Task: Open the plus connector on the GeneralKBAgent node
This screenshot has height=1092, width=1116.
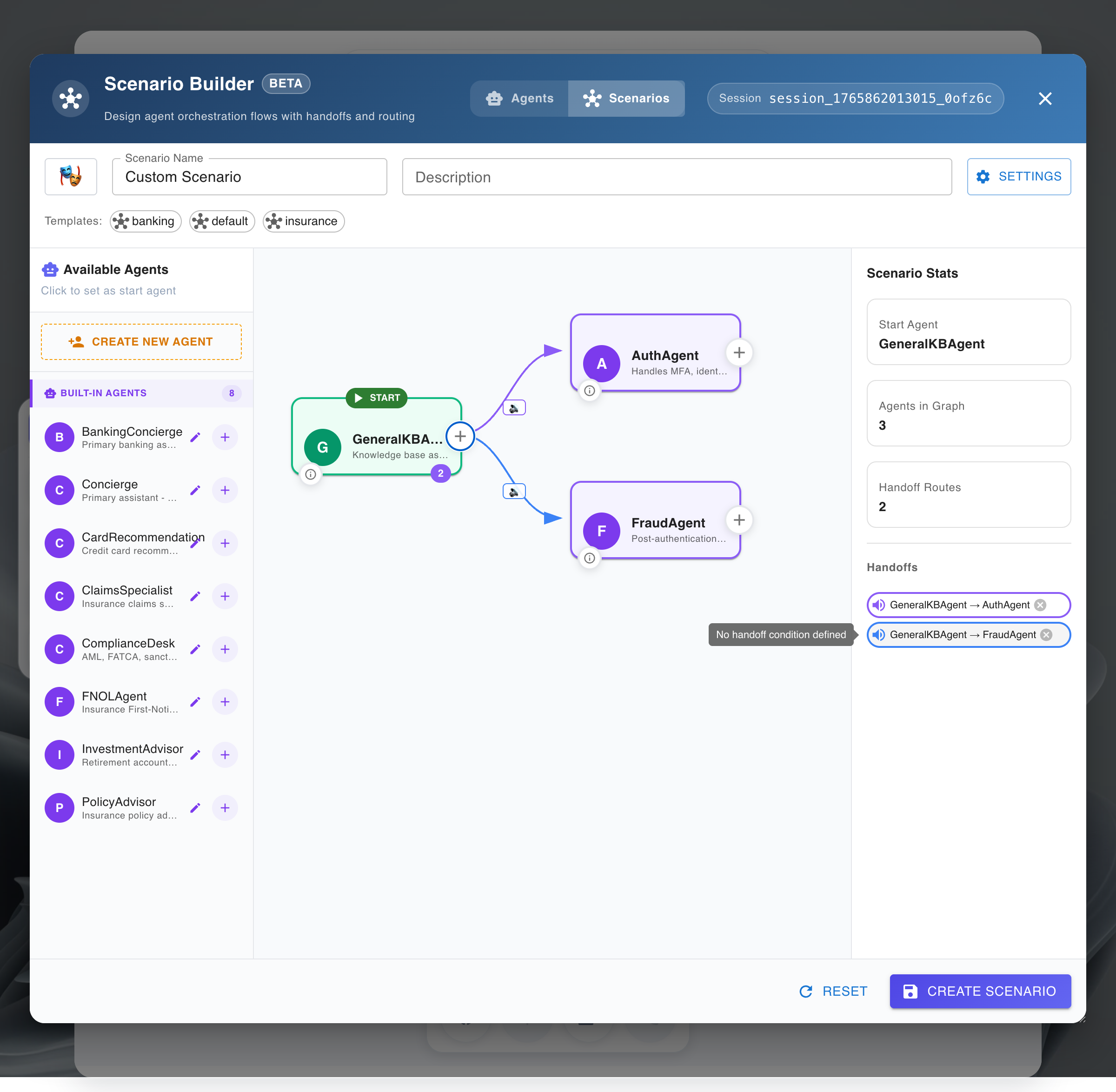Action: click(460, 436)
